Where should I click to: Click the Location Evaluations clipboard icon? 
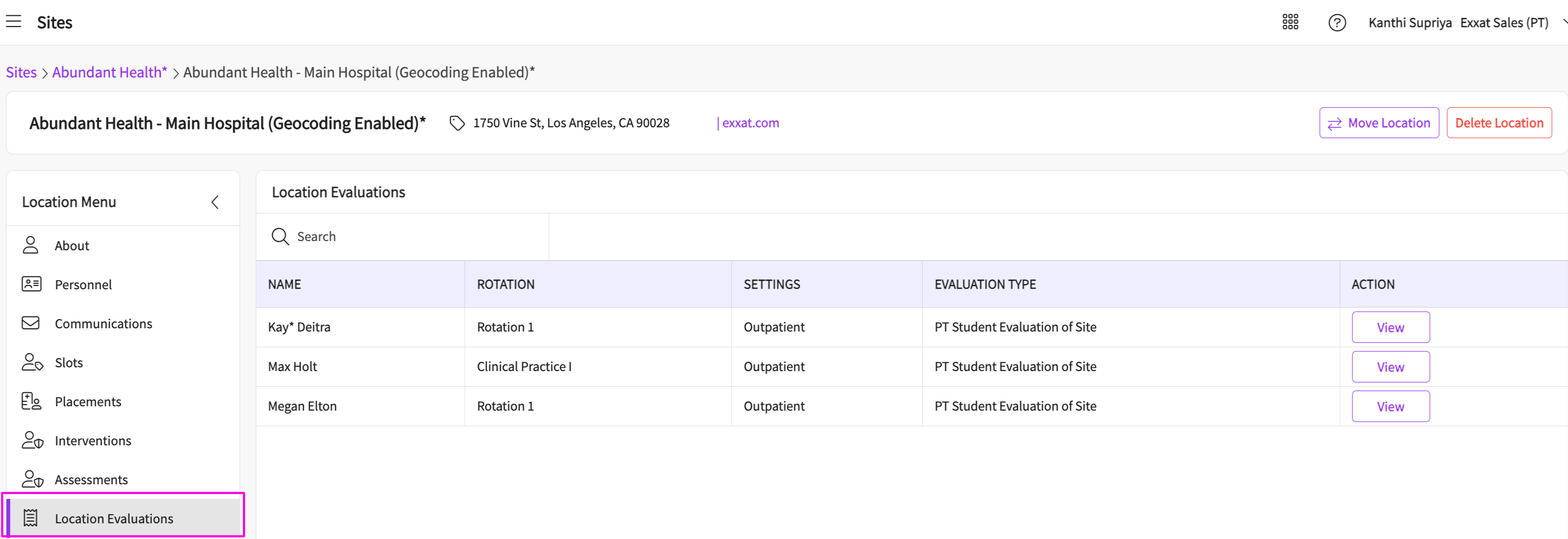click(30, 518)
